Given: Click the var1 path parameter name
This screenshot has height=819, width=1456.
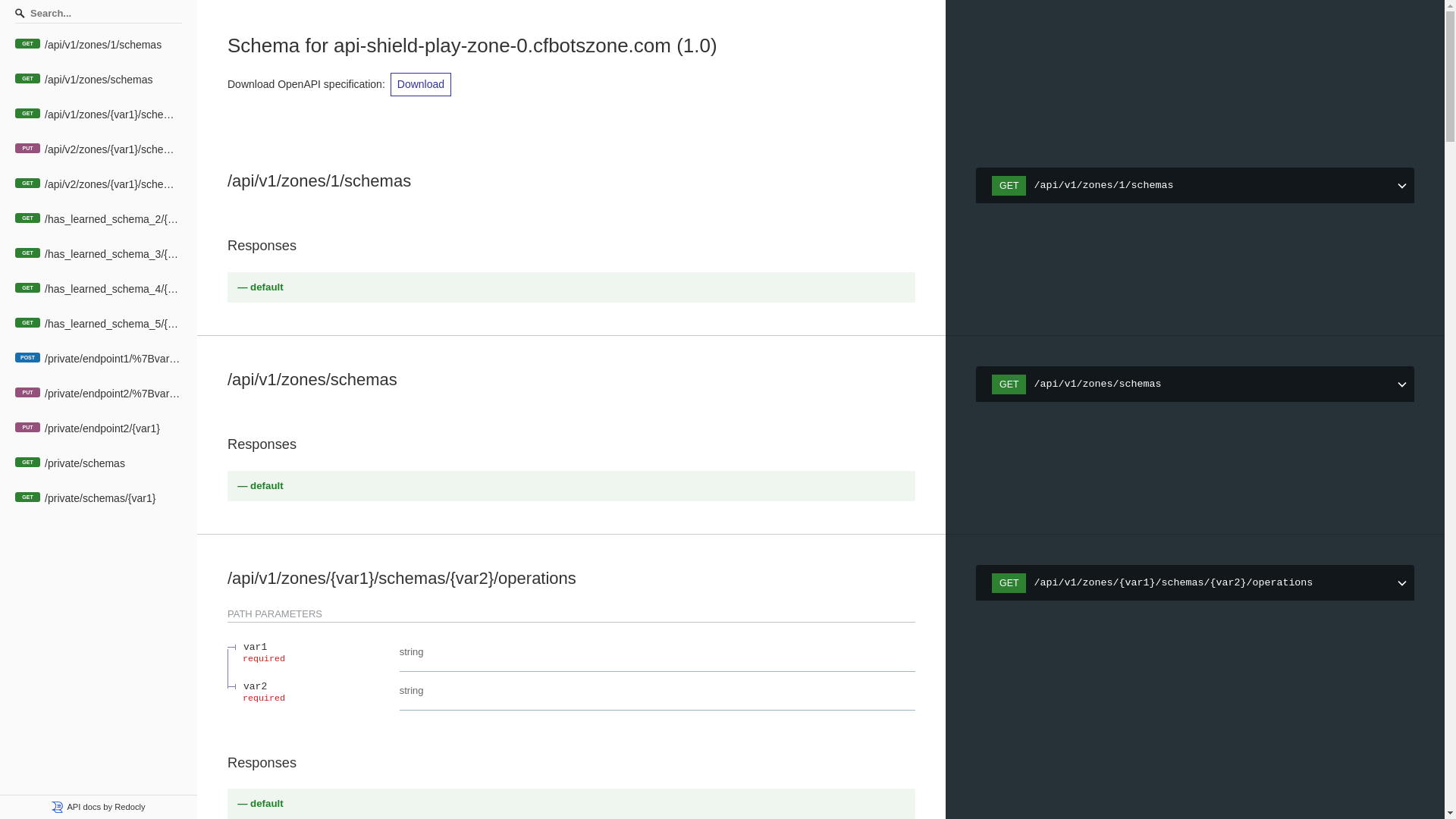Looking at the screenshot, I should pos(255,647).
